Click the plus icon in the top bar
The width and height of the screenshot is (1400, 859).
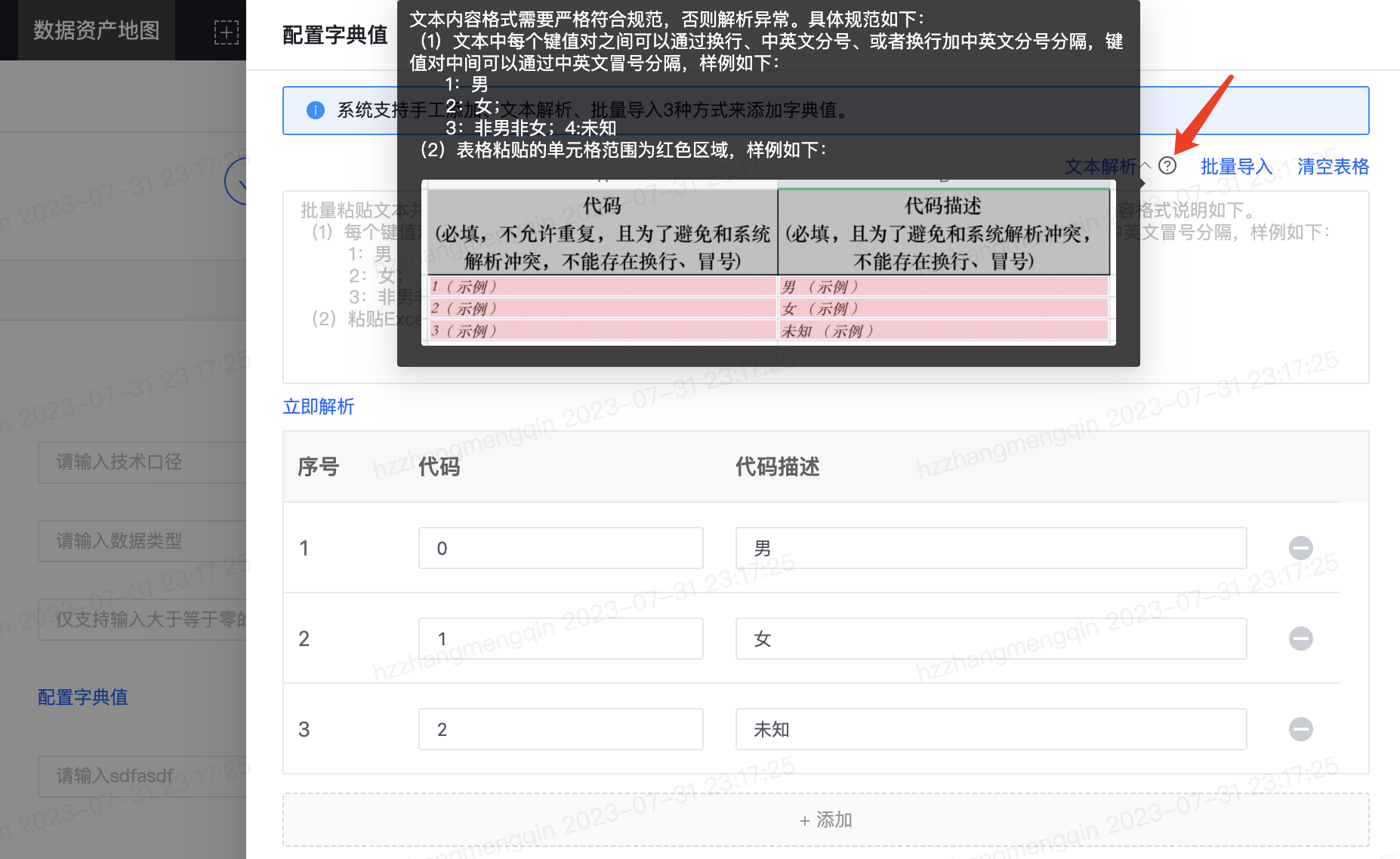tap(227, 31)
